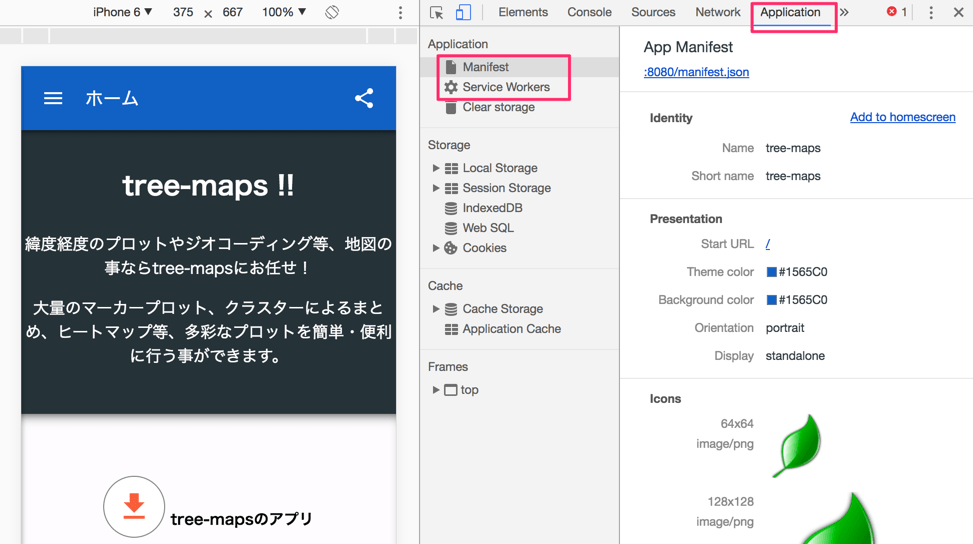This screenshot has width=973, height=544.
Task: Click the 64x64 leaf icon preview
Action: pos(798,445)
